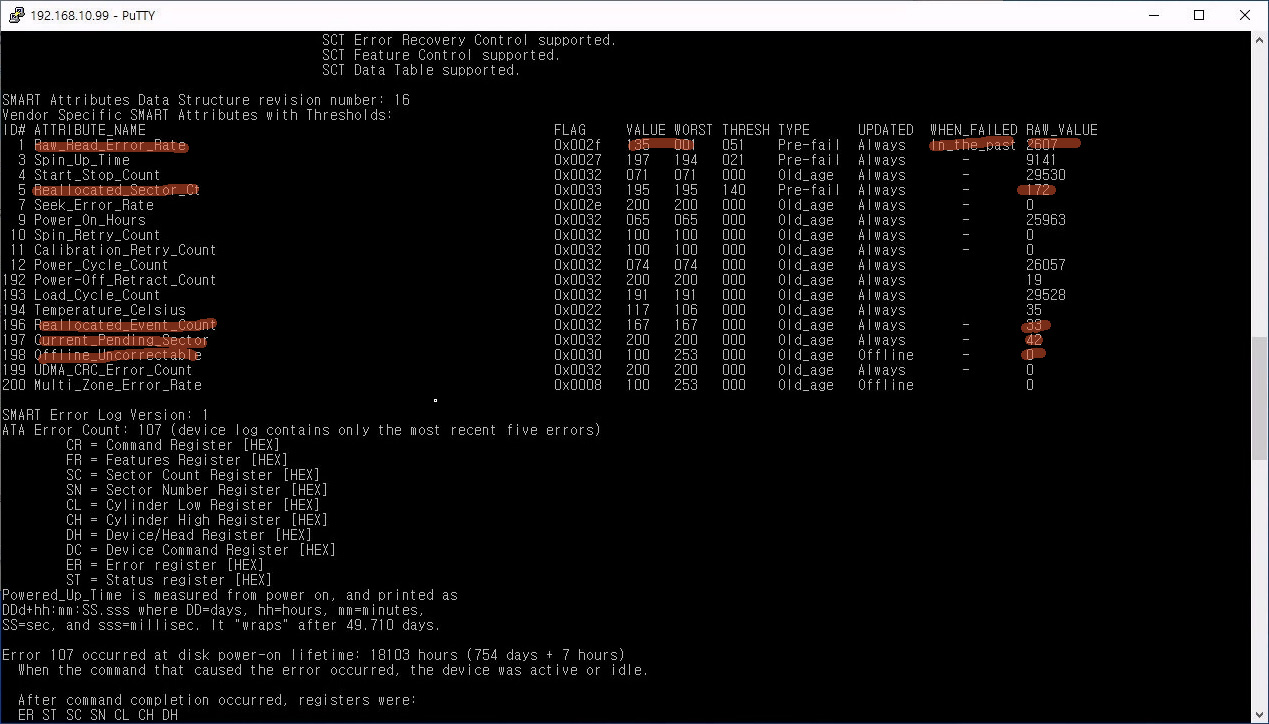Click the In_the_past failure text
Viewport: 1269px width, 724px height.
pos(973,145)
